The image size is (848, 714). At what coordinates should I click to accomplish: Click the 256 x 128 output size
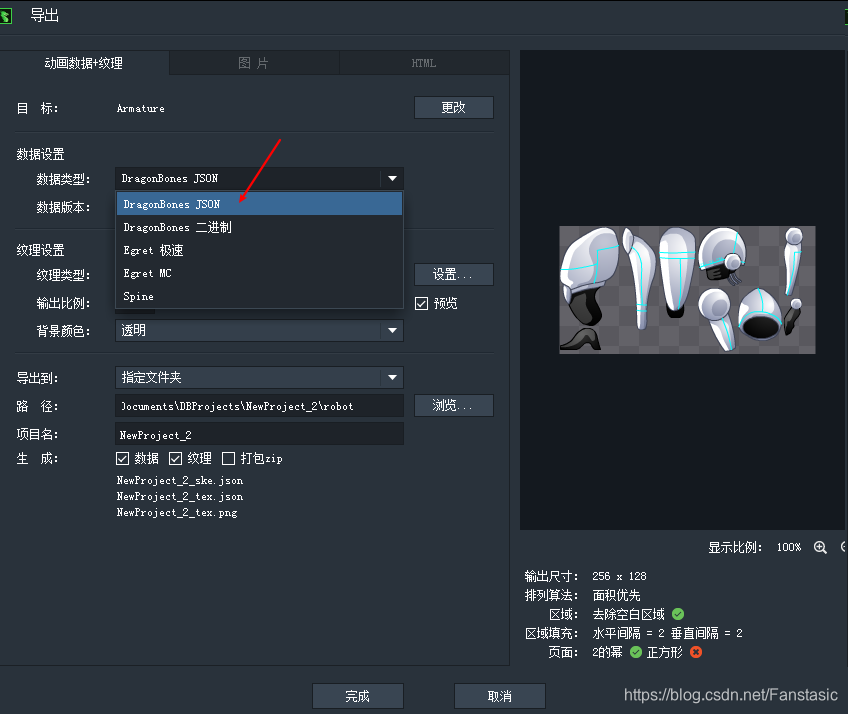pyautogui.click(x=619, y=576)
